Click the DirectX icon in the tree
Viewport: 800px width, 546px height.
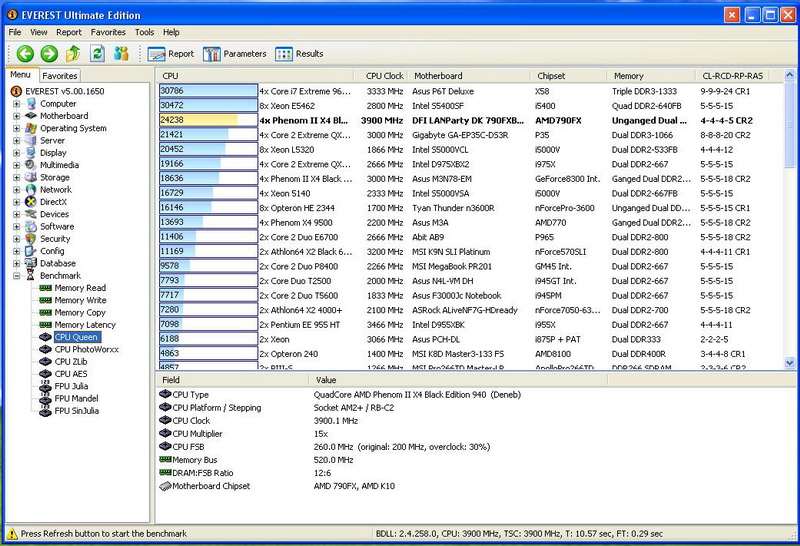tap(31, 202)
